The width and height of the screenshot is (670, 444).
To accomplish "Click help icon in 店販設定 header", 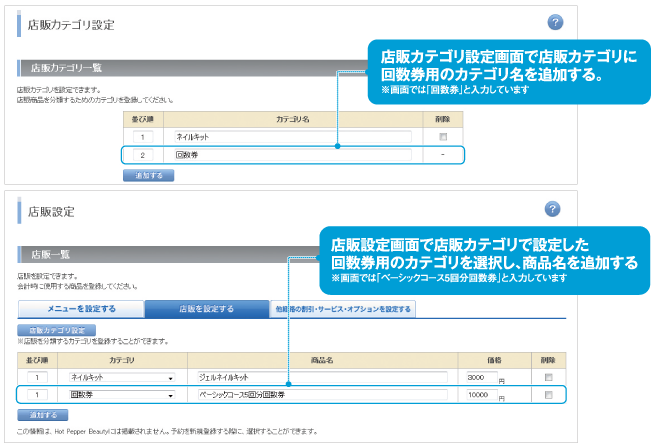I will [x=554, y=208].
